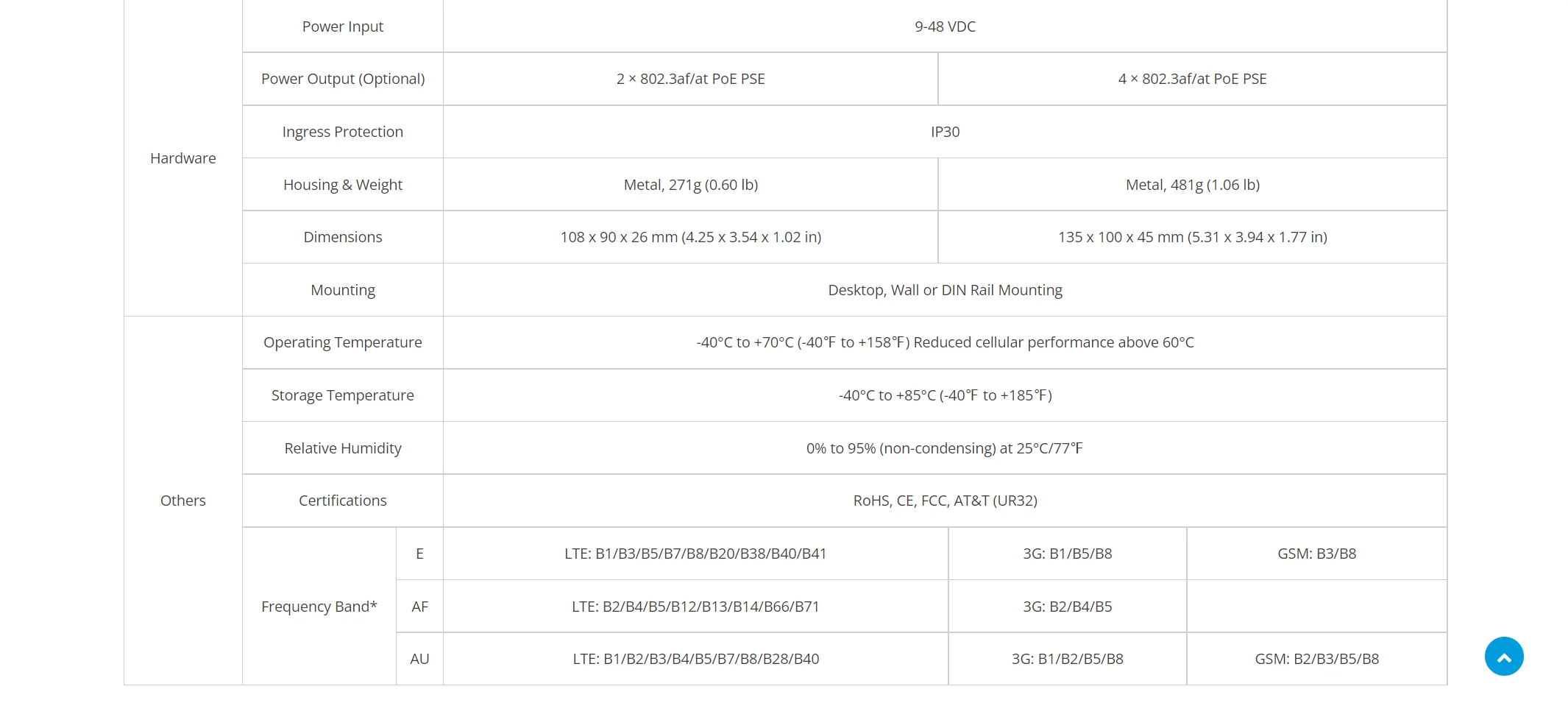This screenshot has height=703, width=1568.
Task: Click the 9-48 VDC value cell
Action: point(945,27)
